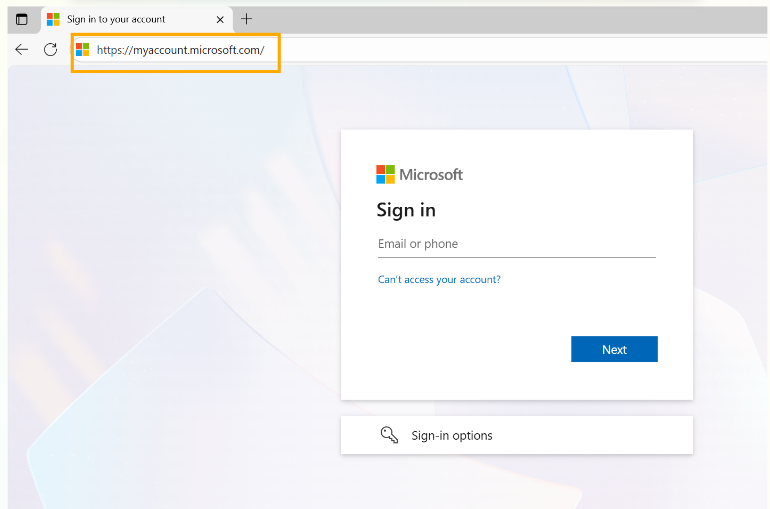Go back using the back arrow
The width and height of the screenshot is (770, 509).
coord(22,49)
